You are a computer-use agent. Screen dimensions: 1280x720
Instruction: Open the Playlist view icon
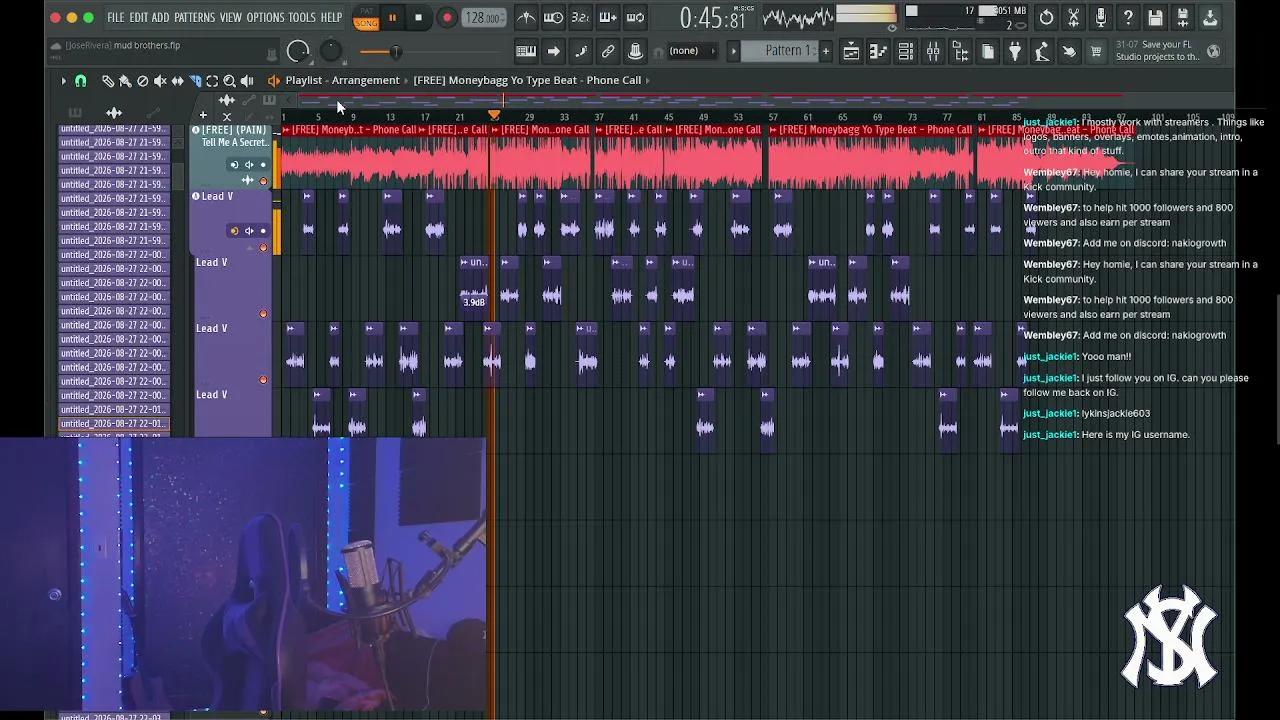coord(851,52)
